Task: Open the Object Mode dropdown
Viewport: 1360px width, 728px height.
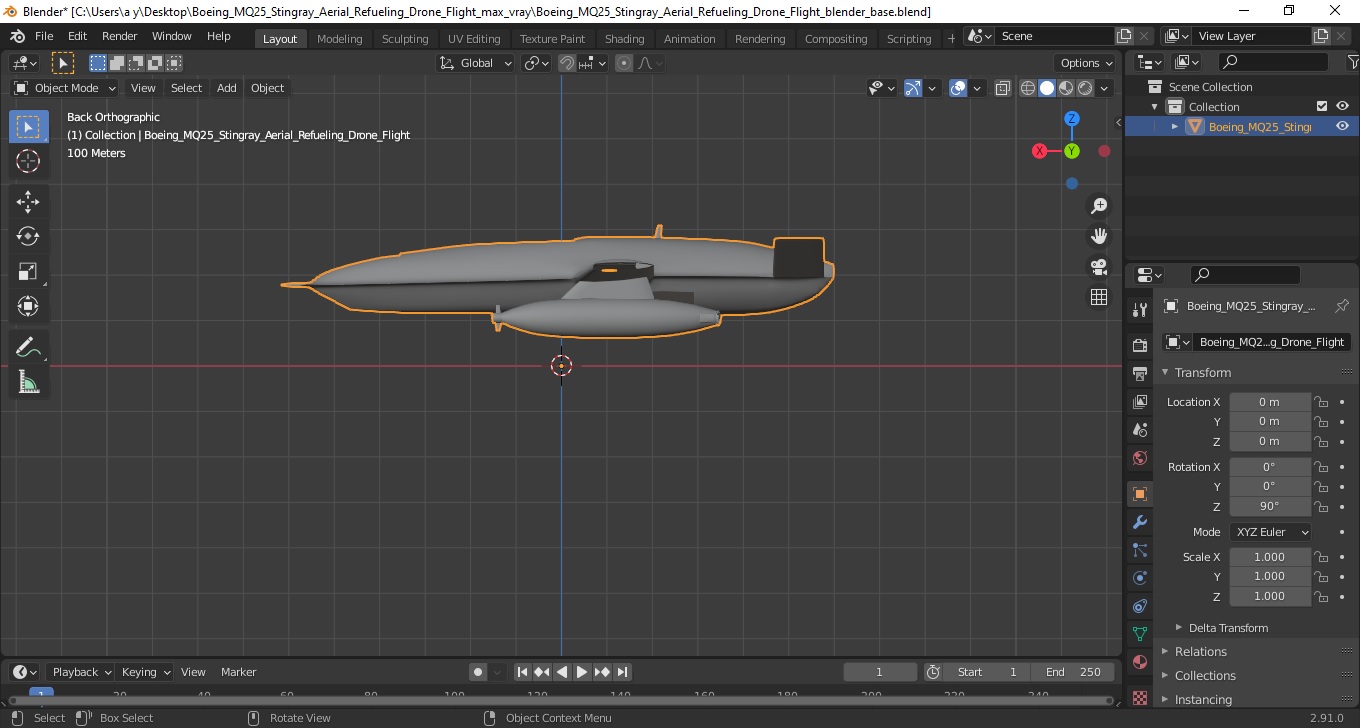Action: 66,88
